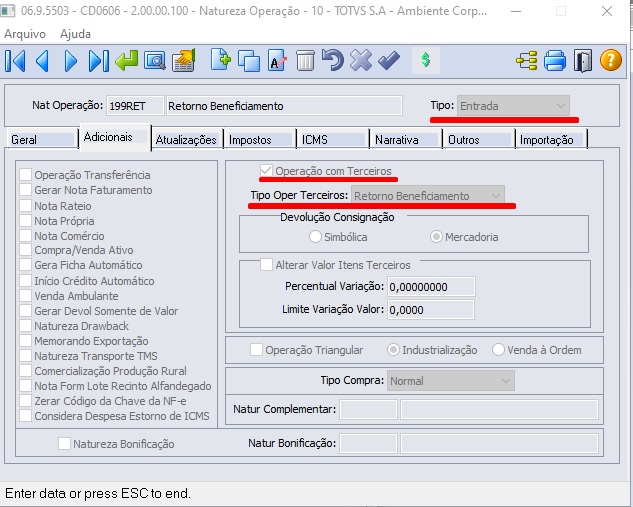Switch to the Importação tab

pyautogui.click(x=551, y=140)
